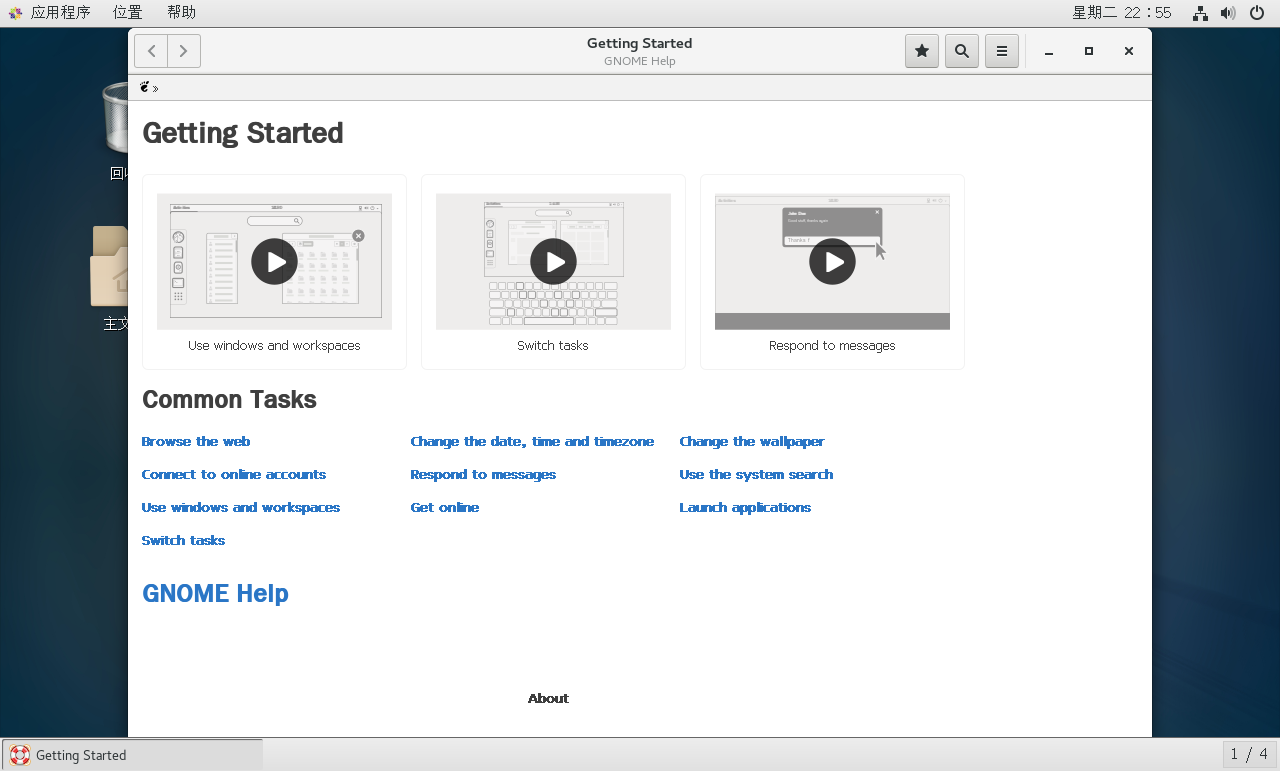Play the Use windows and workspaces video
Viewport: 1280px width, 771px height.
(274, 262)
